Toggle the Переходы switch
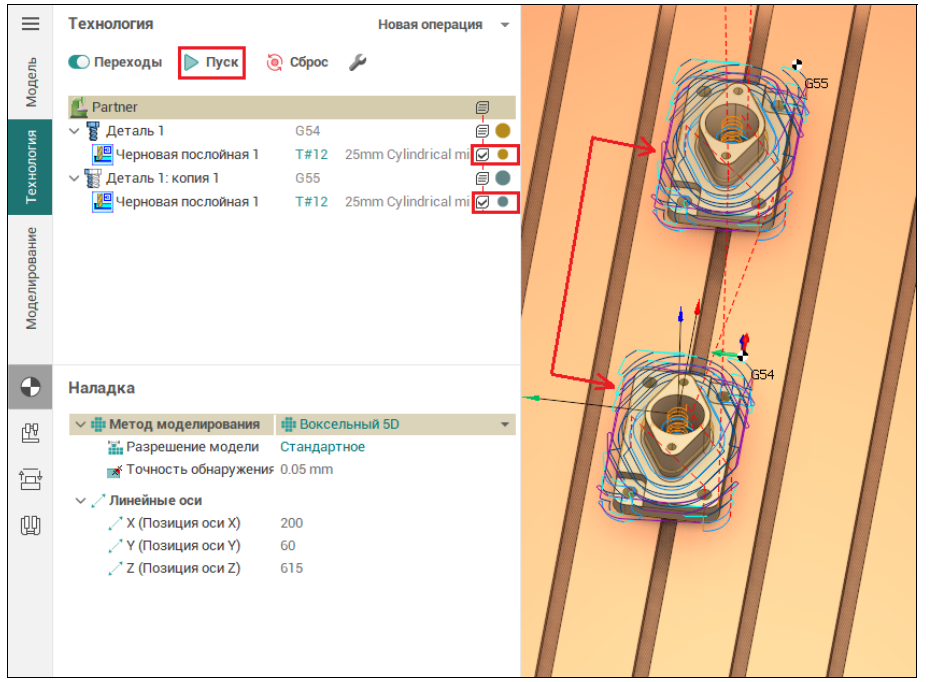The width and height of the screenshot is (929, 682). pyautogui.click(x=79, y=62)
